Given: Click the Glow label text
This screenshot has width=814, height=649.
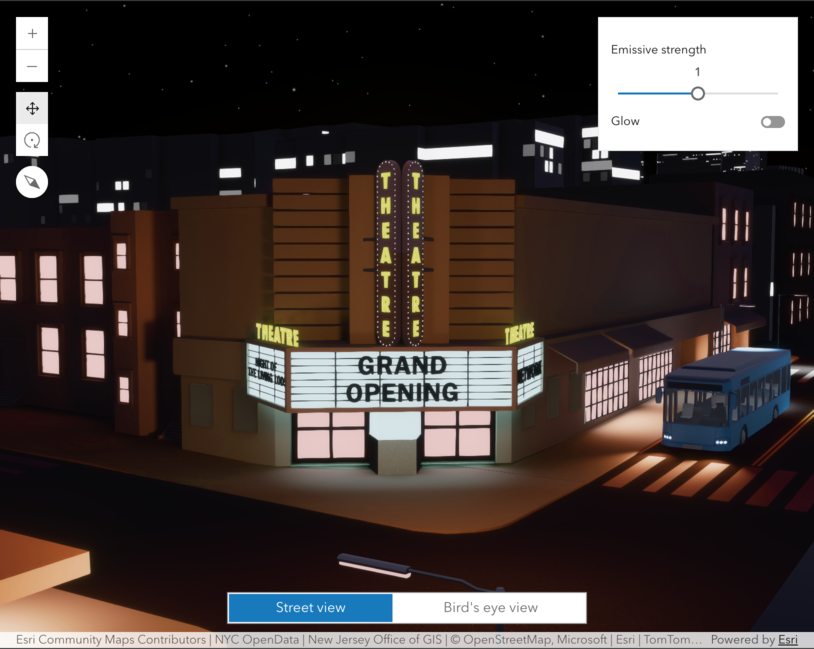Looking at the screenshot, I should pos(625,121).
